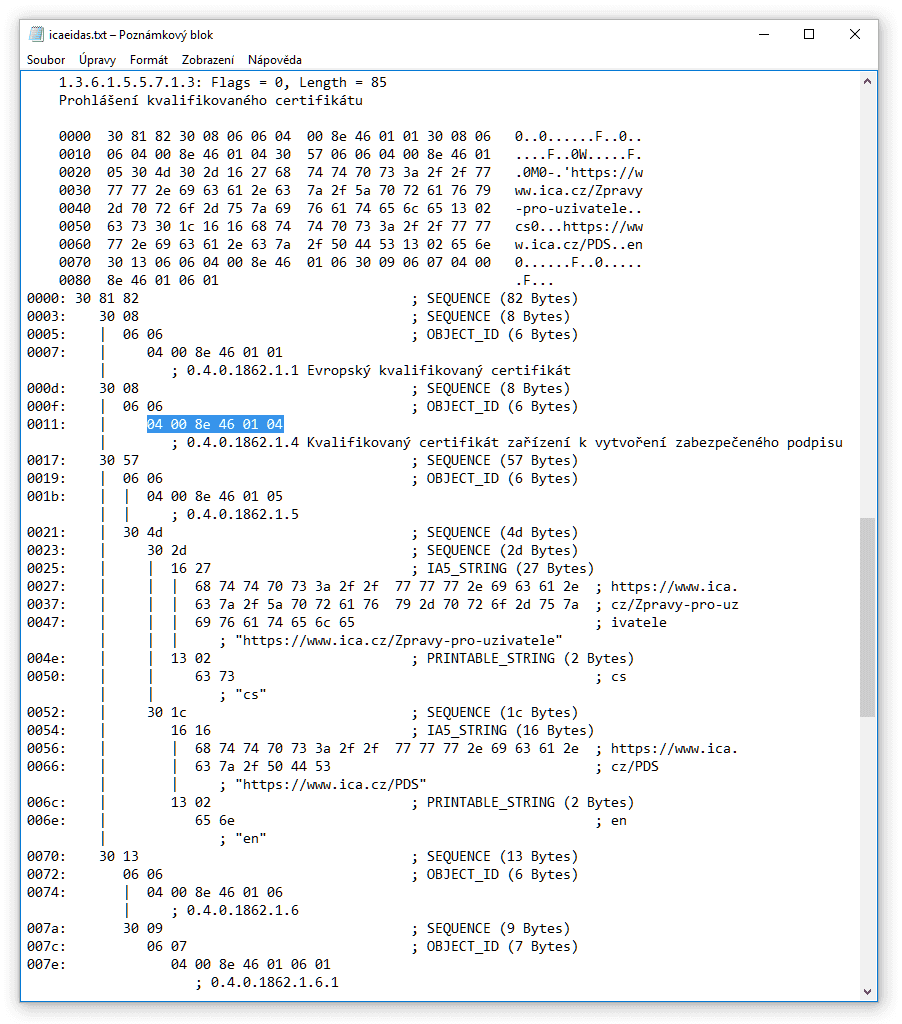The image size is (902, 1024).
Task: Click the quoted string "cs"
Action: (x=251, y=694)
